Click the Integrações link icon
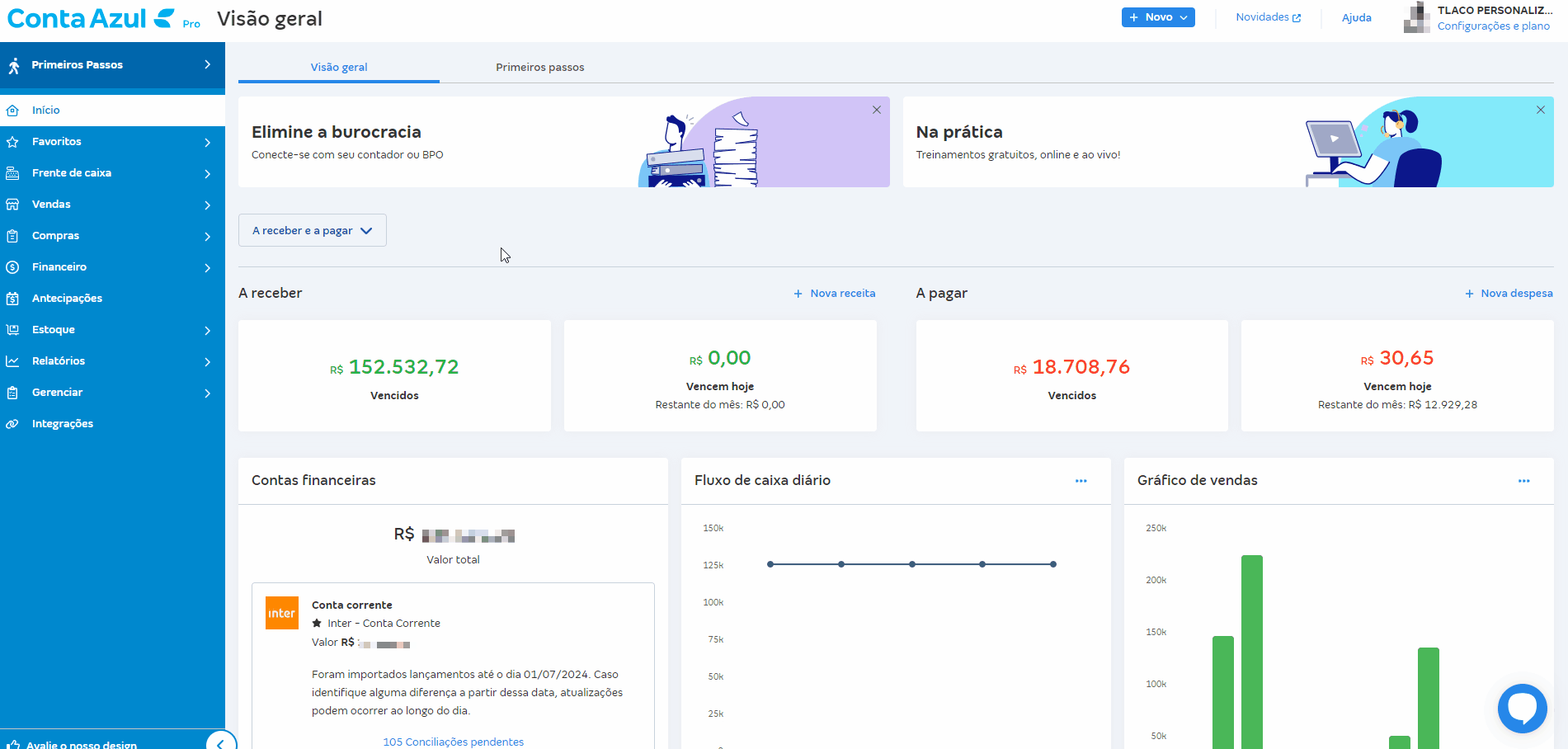The width and height of the screenshot is (1568, 749). pyautogui.click(x=12, y=424)
